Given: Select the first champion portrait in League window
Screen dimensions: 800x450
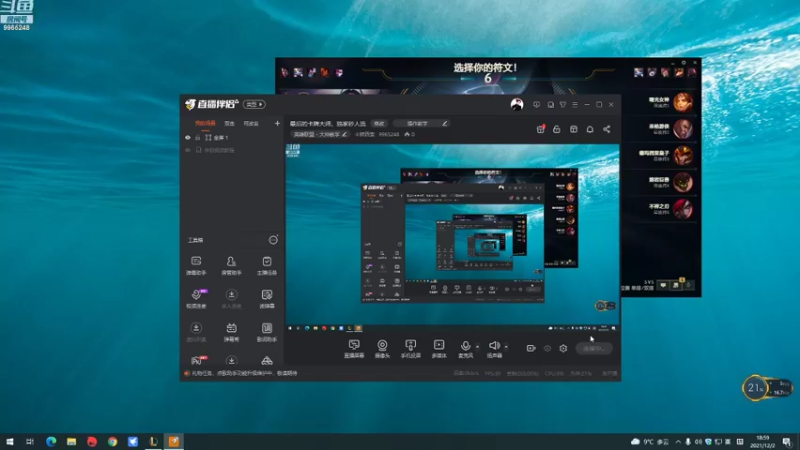Looking at the screenshot, I should [683, 102].
